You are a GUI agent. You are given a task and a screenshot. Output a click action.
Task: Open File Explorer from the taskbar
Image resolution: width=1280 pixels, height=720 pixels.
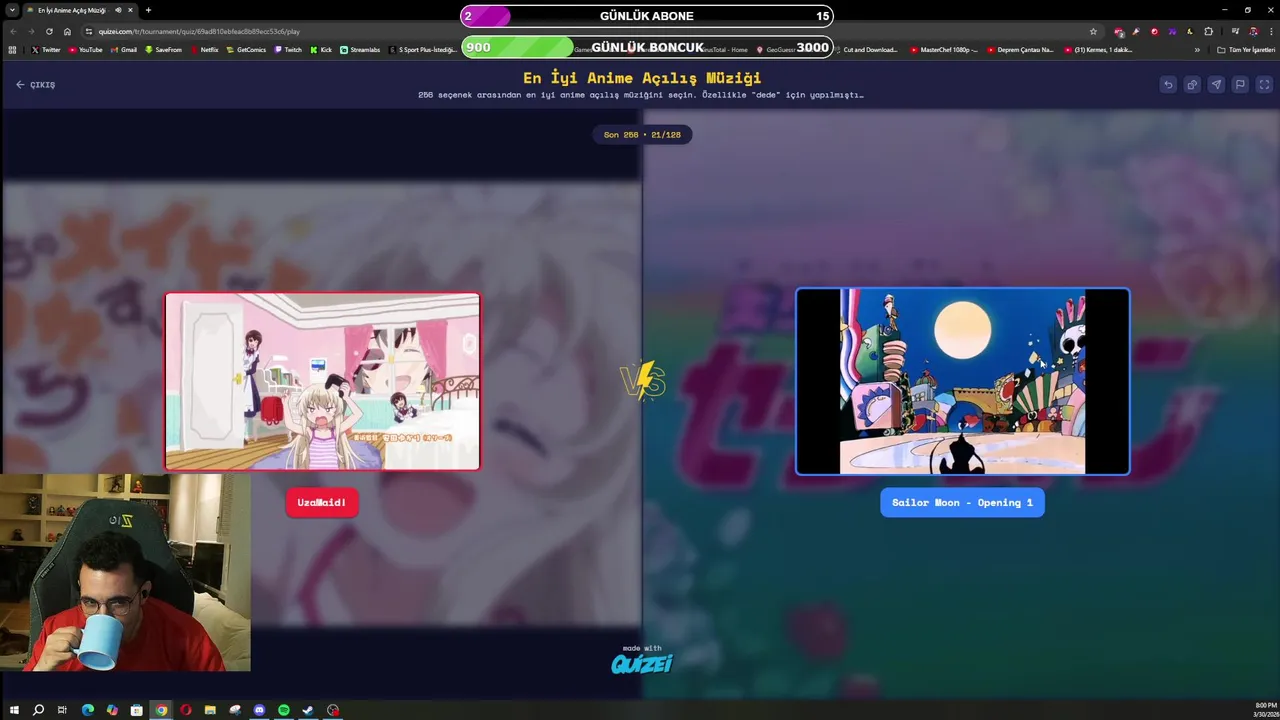tap(210, 710)
